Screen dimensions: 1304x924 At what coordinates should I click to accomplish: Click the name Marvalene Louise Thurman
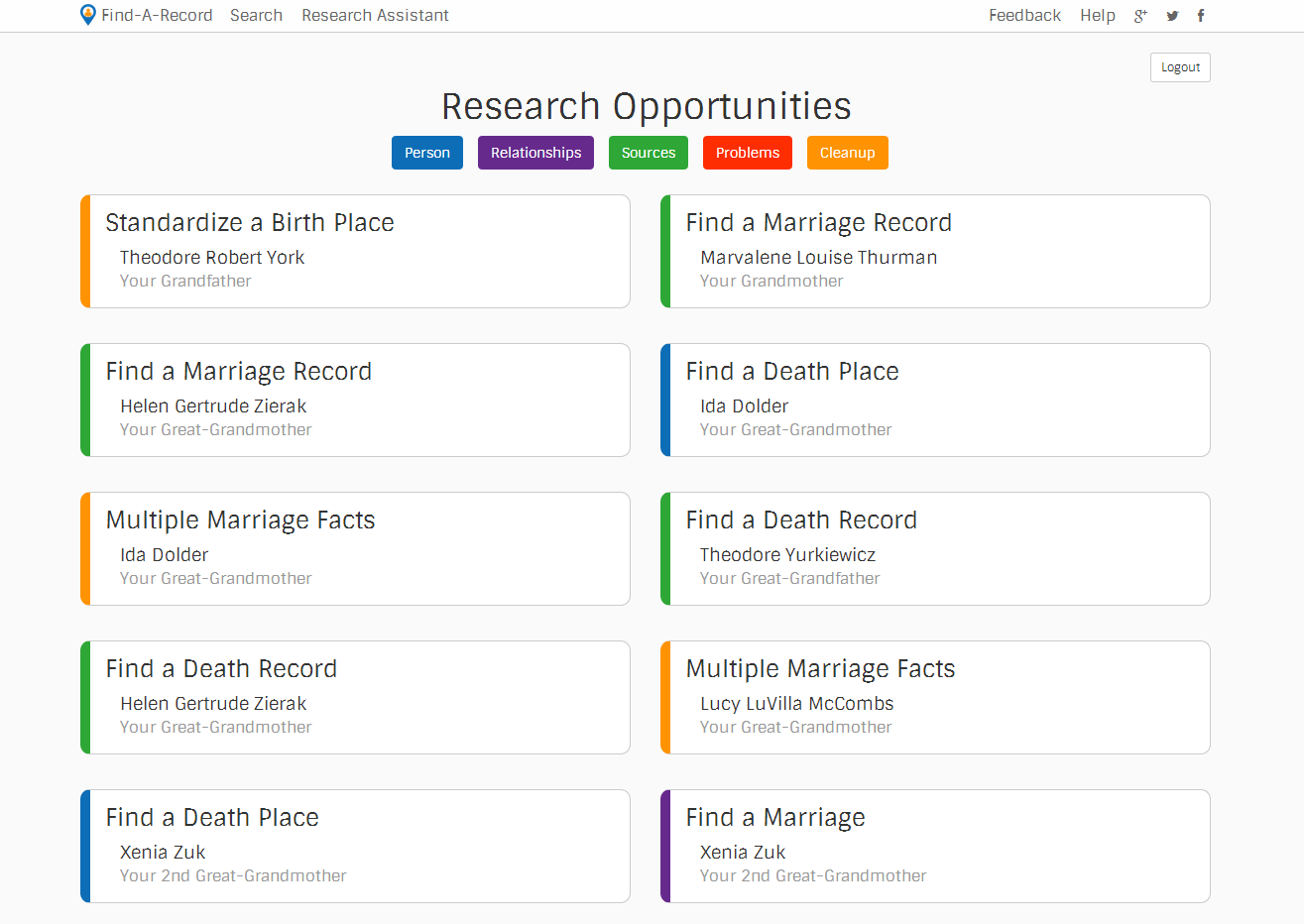click(x=818, y=257)
